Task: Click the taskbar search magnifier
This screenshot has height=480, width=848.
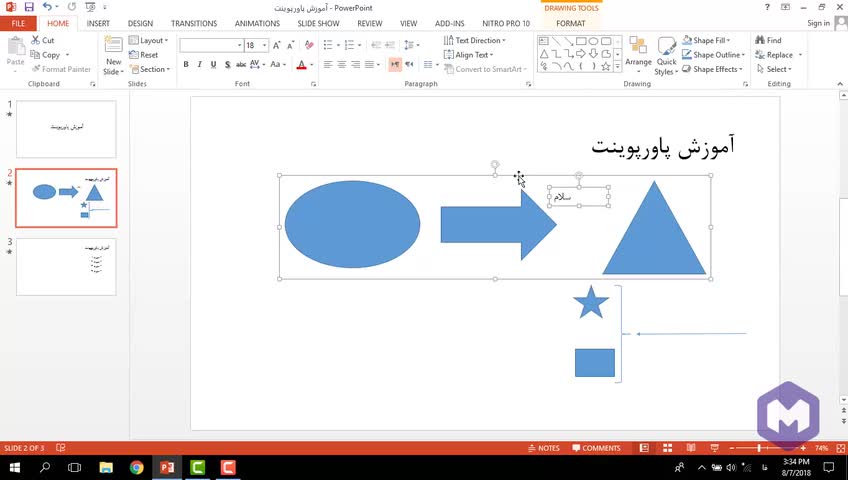Action: pos(45,468)
